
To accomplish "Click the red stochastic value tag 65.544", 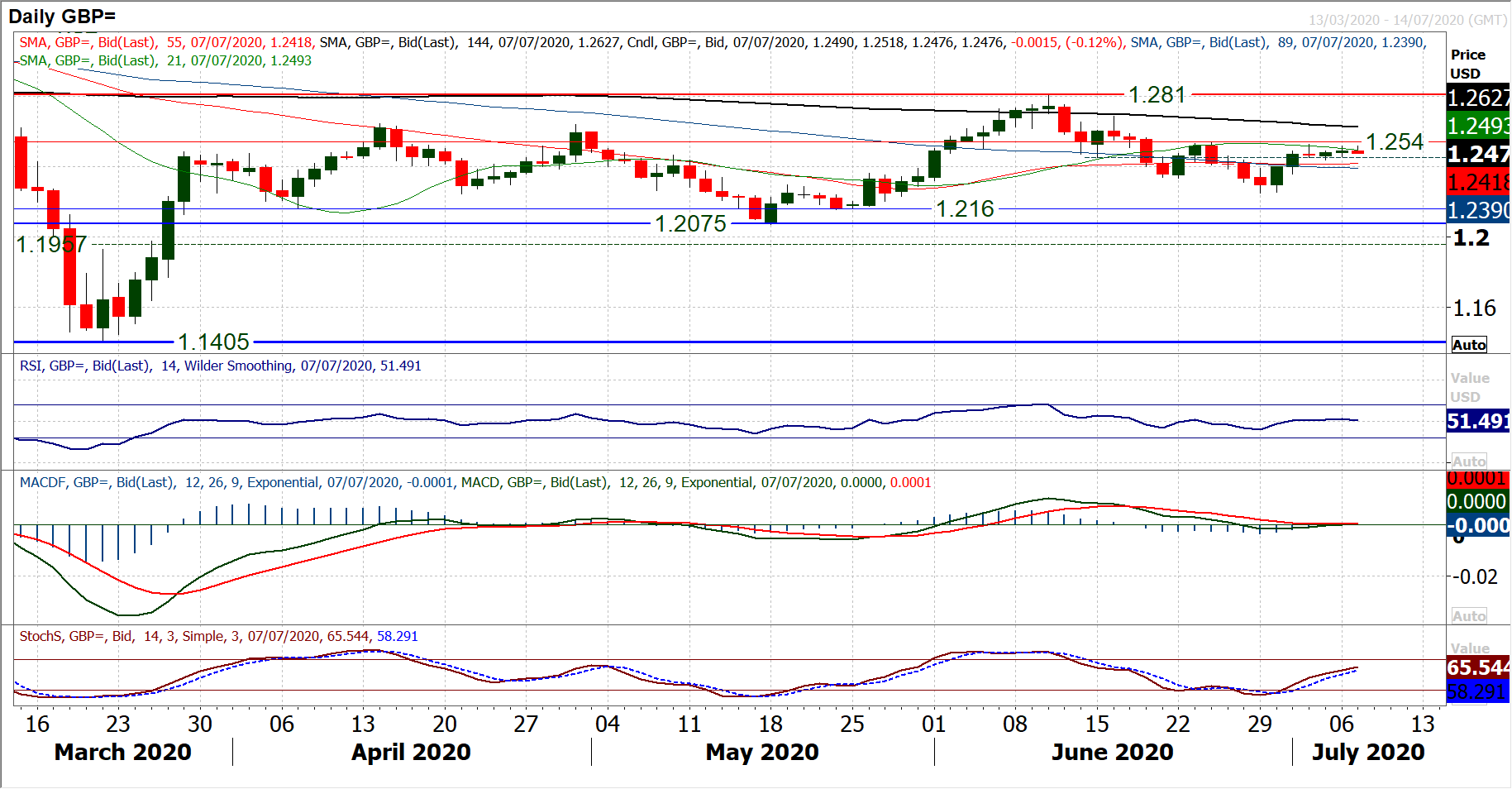I will tap(1477, 667).
